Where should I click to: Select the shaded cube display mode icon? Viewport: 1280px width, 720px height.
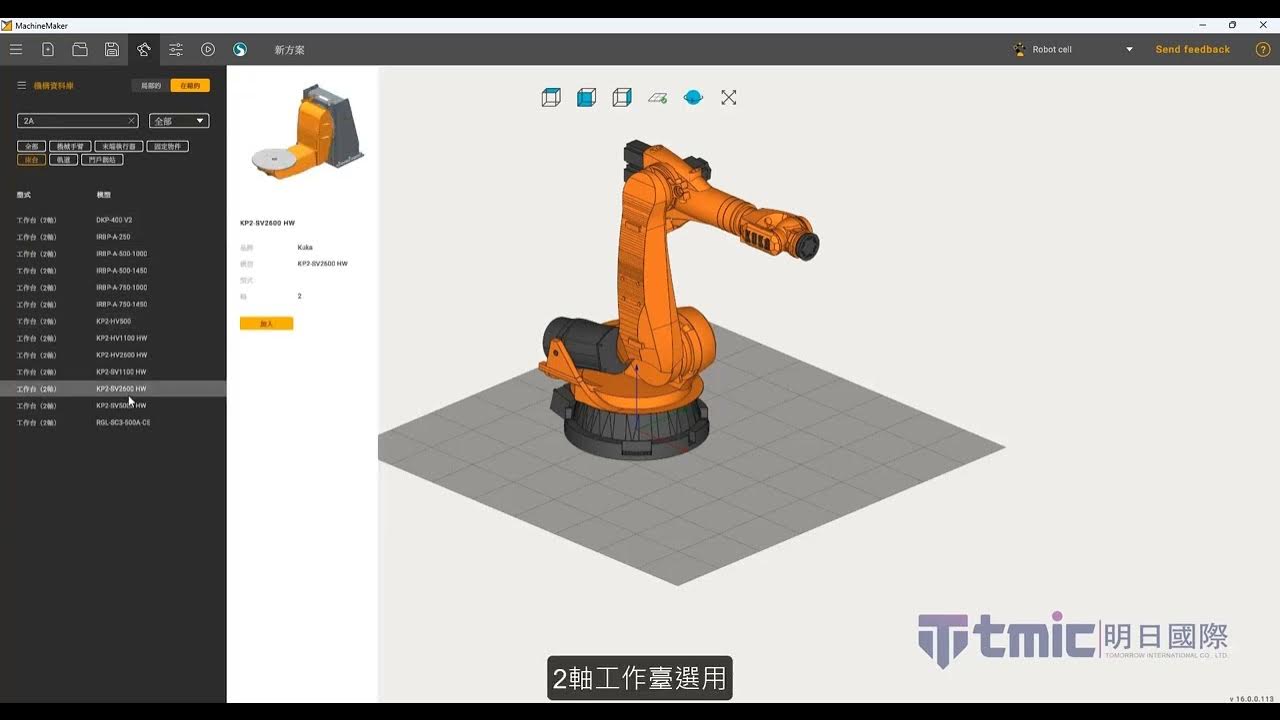point(587,97)
